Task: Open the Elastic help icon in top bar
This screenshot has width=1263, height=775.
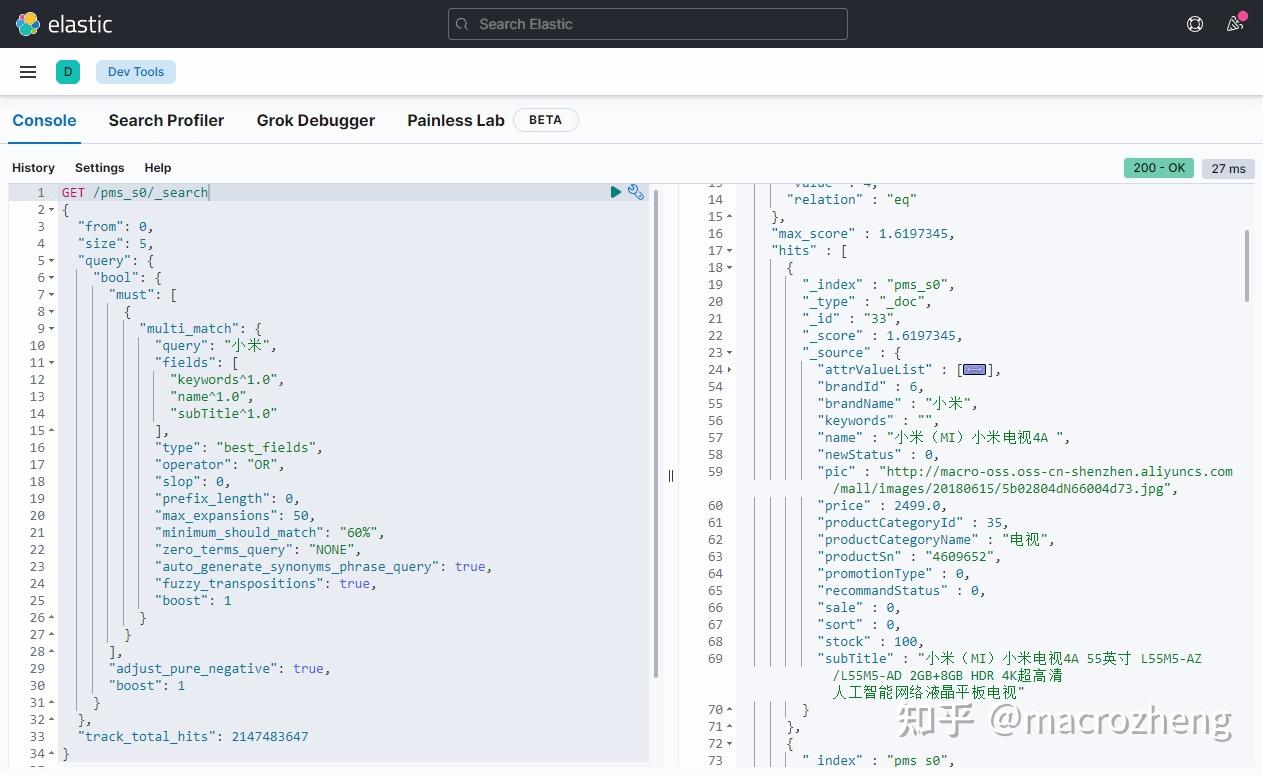Action: 1194,24
